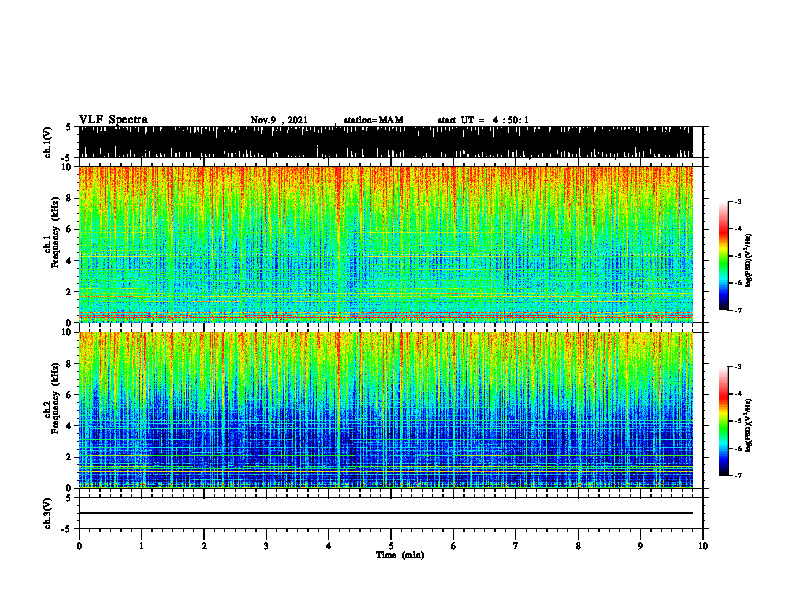
Task: Click the "8" kHz tick on ch.1 axis
Action: click(x=70, y=198)
